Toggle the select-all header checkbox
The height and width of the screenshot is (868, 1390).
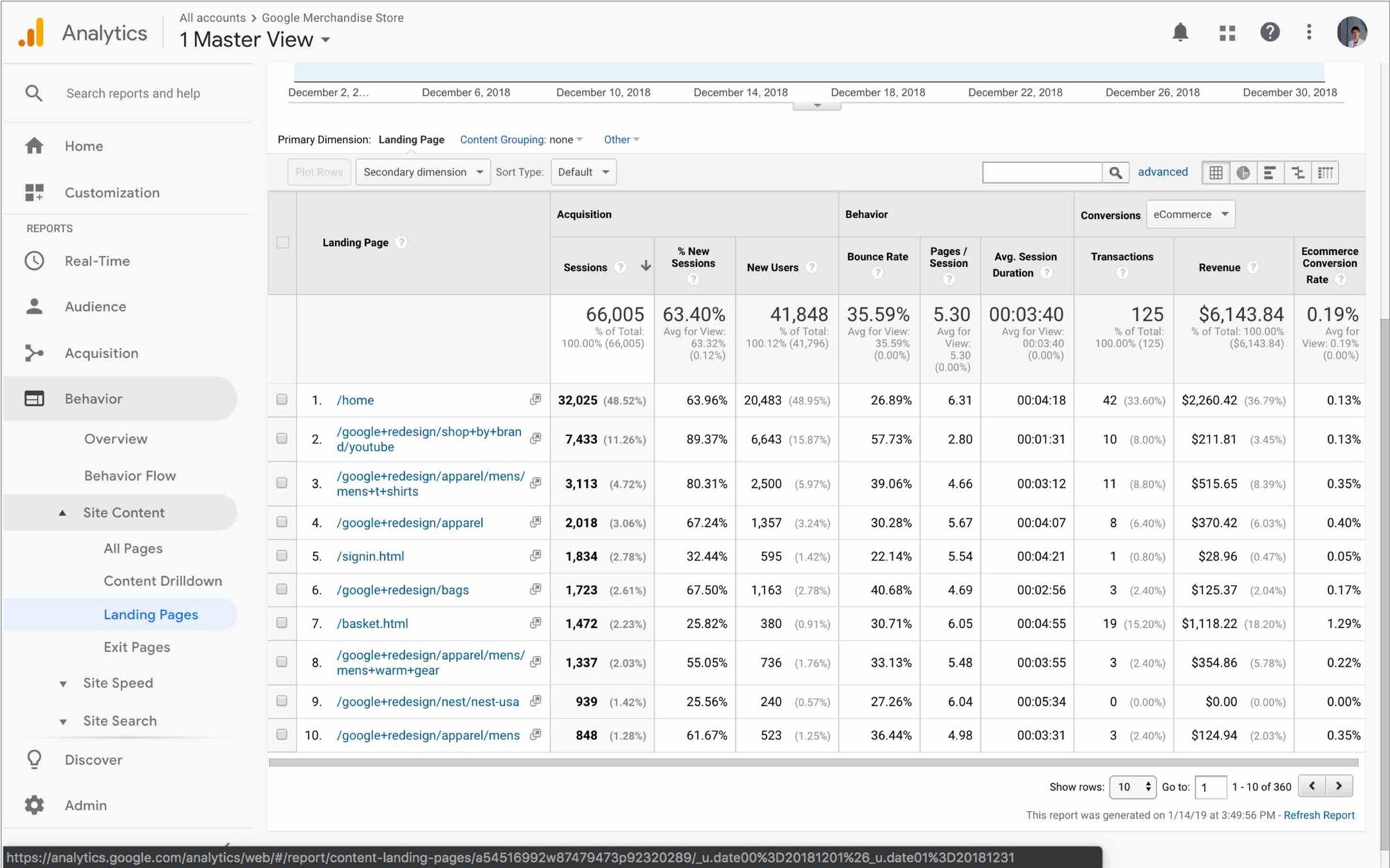(x=282, y=242)
